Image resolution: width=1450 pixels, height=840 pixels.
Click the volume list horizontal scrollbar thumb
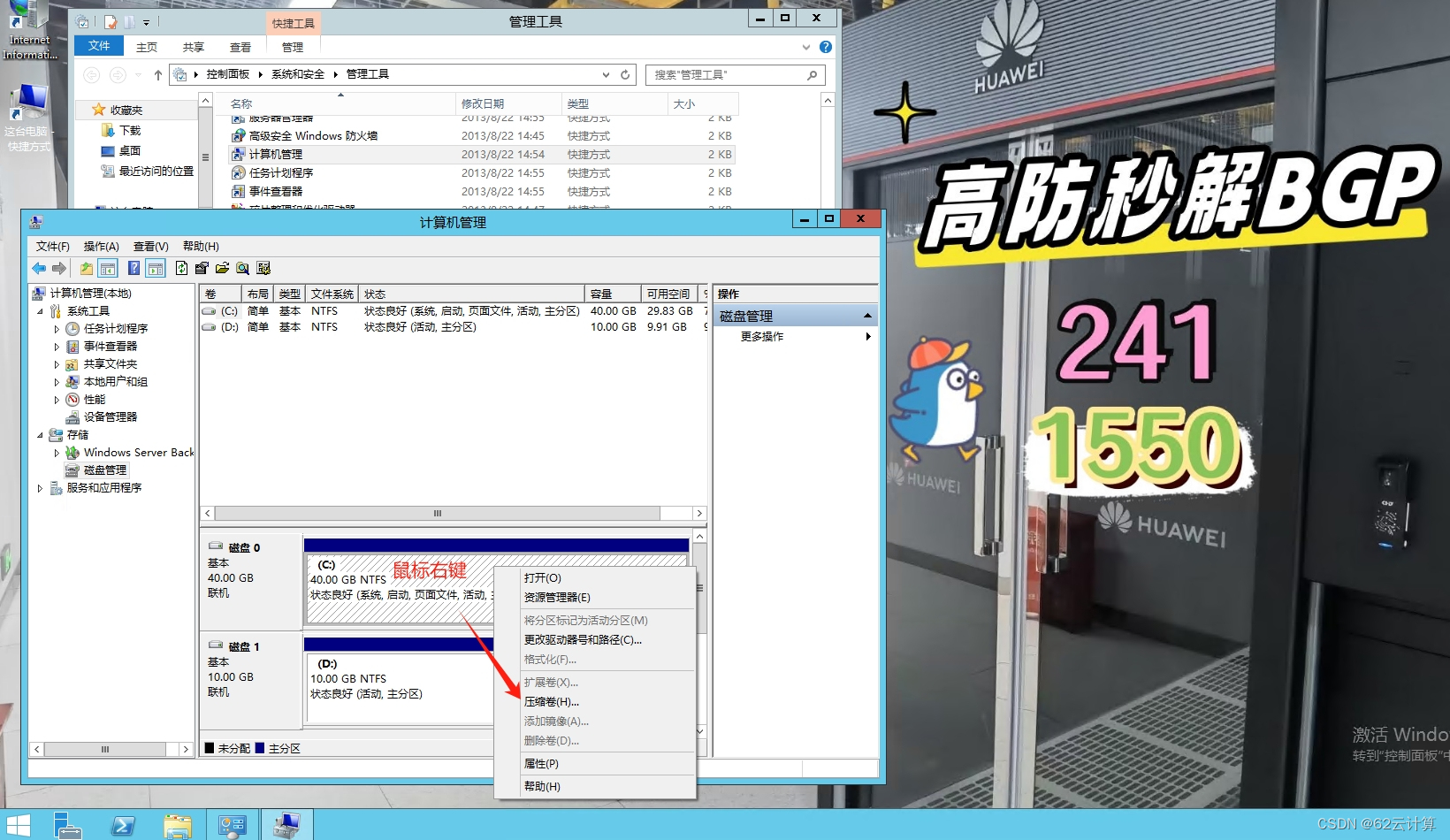click(x=437, y=513)
